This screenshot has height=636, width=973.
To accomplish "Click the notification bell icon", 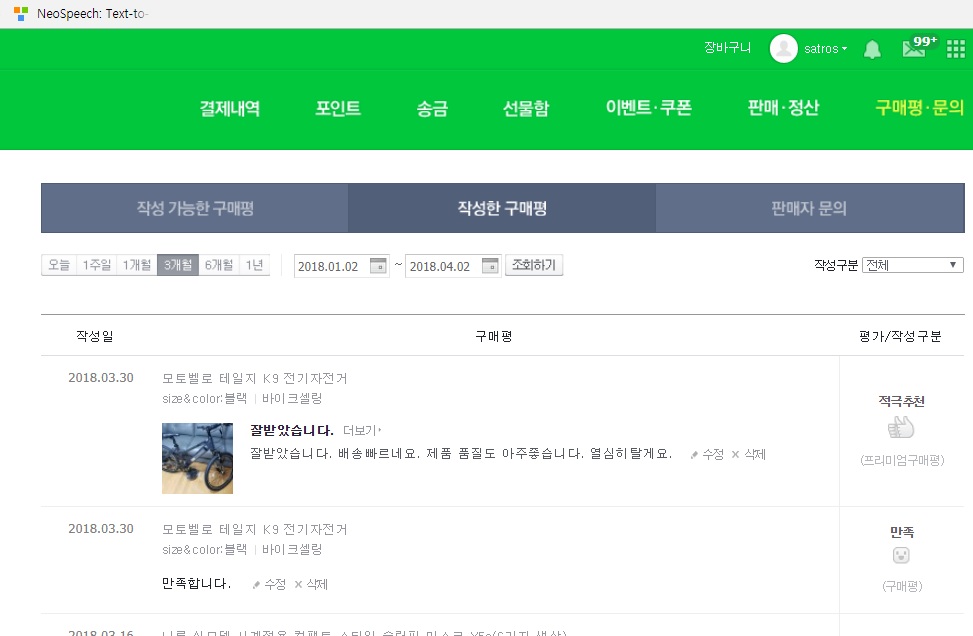I will (x=872, y=49).
